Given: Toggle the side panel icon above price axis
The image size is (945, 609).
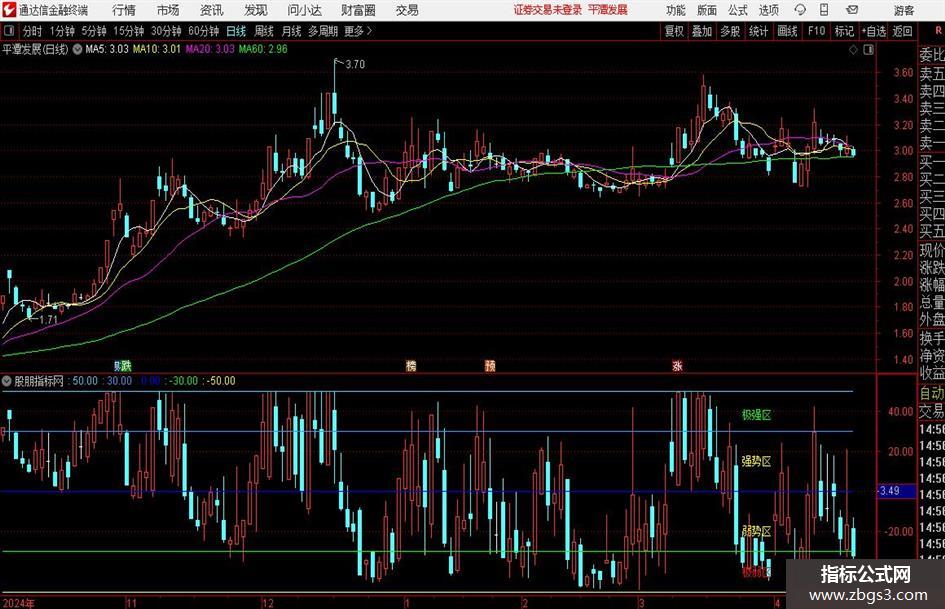Looking at the screenshot, I should (868, 50).
